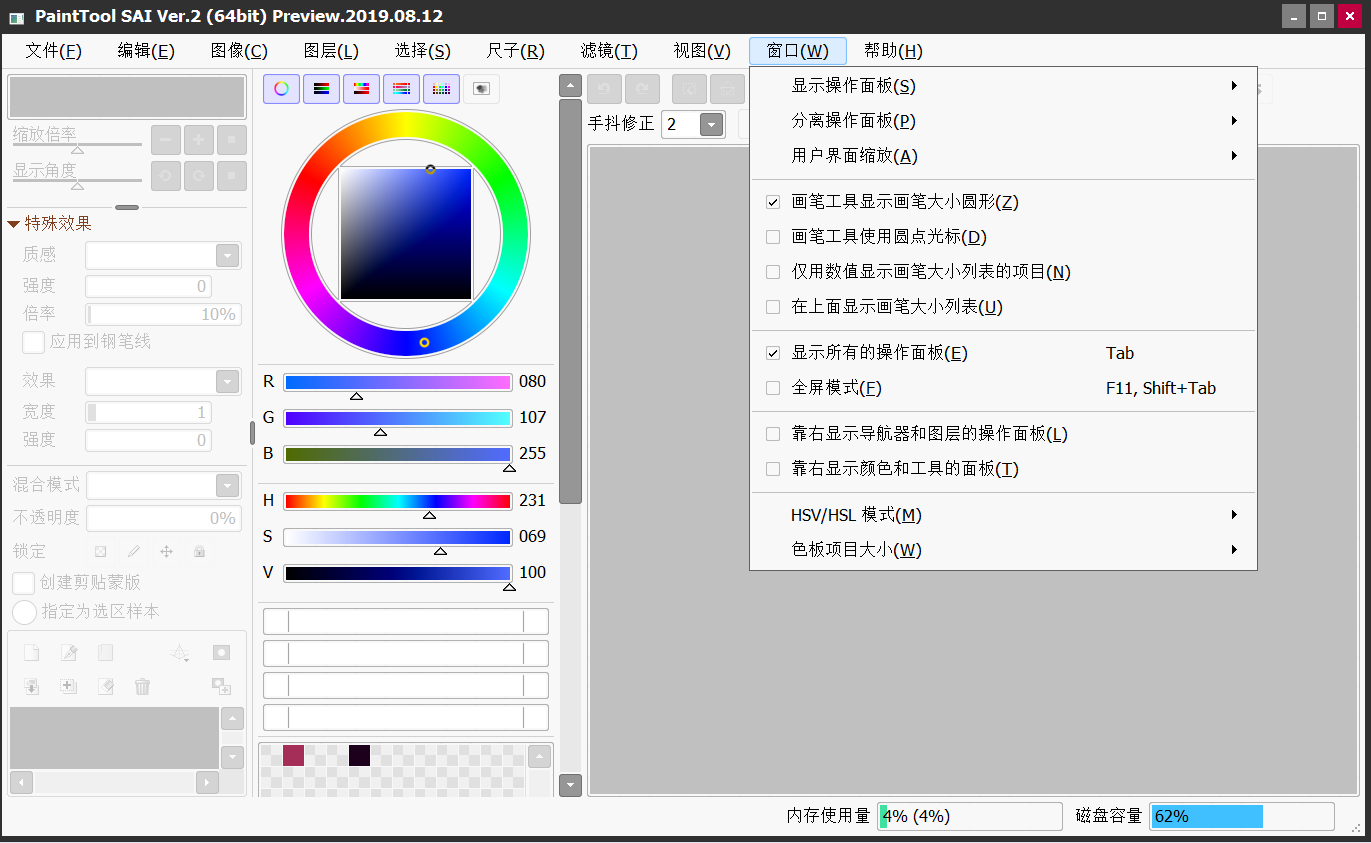The width and height of the screenshot is (1371, 843).
Task: Expand HSV/HSL 模式 submenu
Action: (x=1003, y=514)
